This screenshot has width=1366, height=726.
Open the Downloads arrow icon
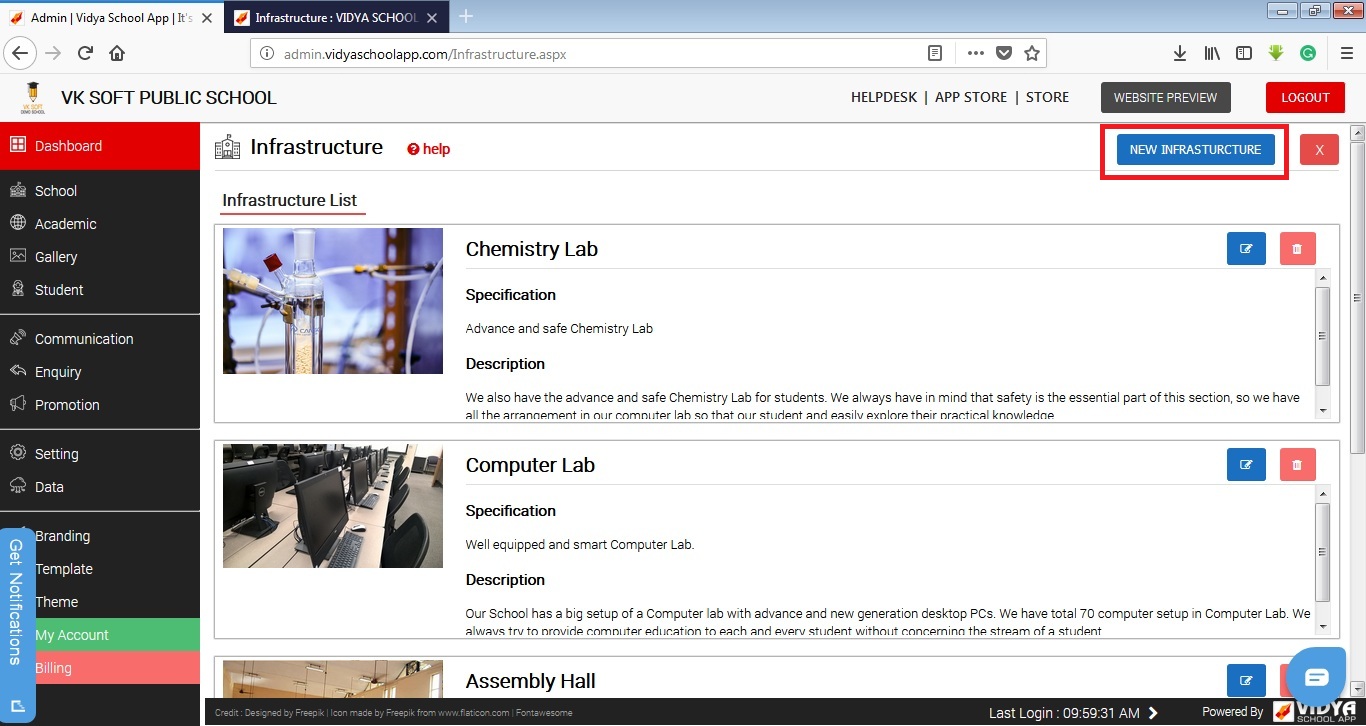pyautogui.click(x=1180, y=53)
